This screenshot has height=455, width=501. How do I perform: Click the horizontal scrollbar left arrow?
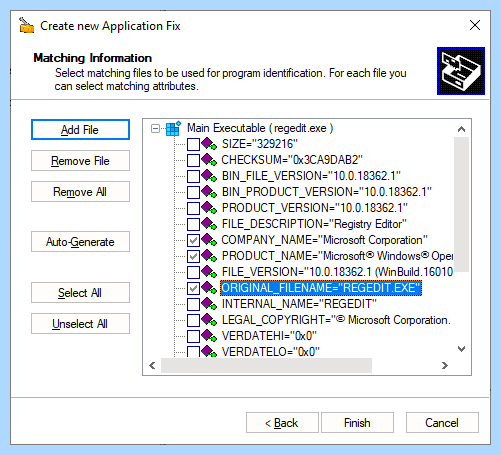pos(152,366)
